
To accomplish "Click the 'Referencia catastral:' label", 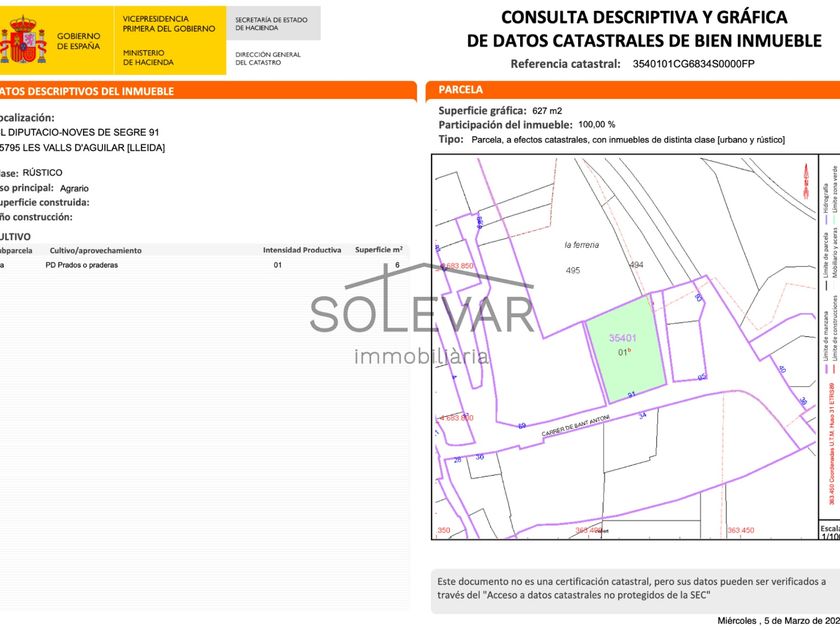I will coord(565,64).
